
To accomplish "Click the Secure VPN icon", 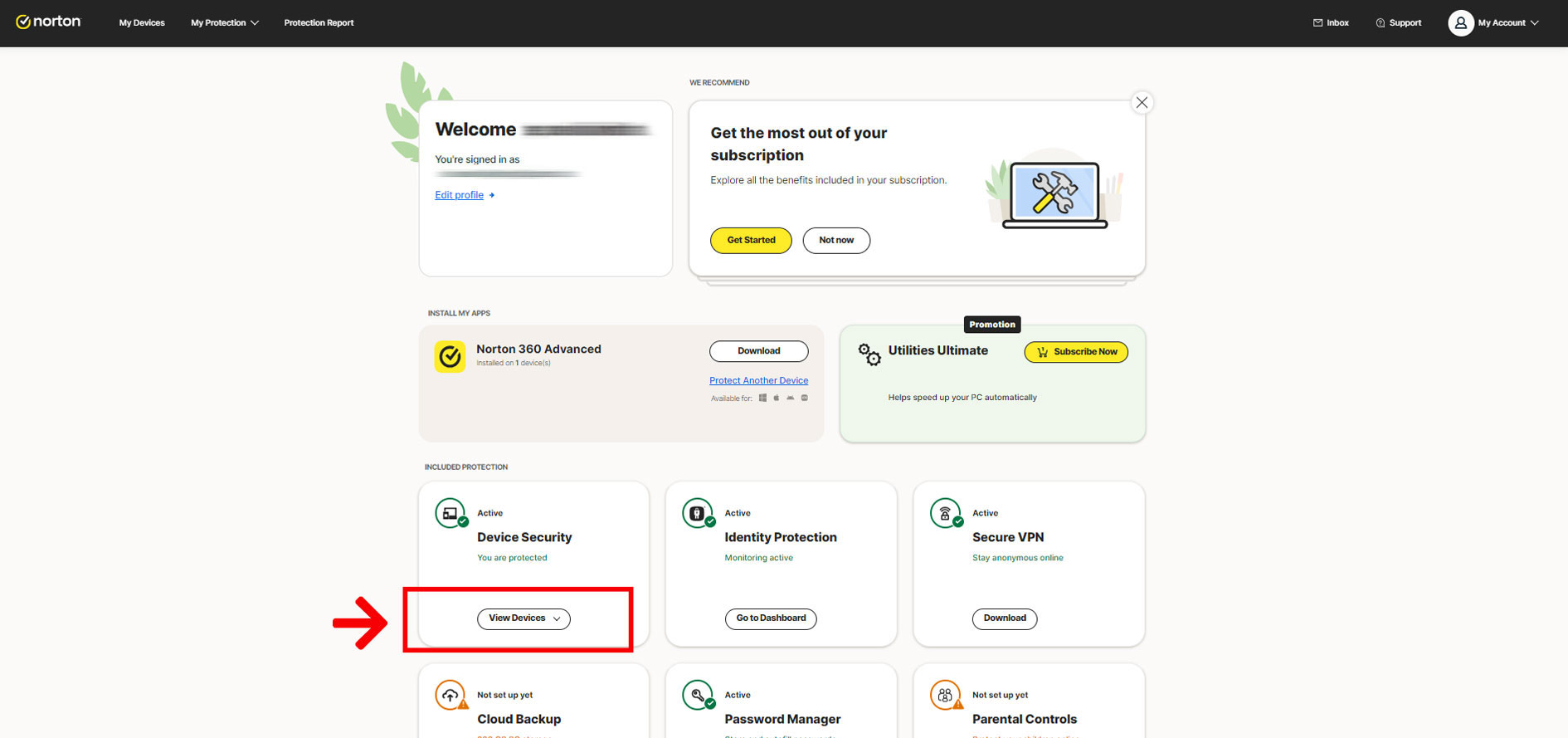I will coord(945,514).
